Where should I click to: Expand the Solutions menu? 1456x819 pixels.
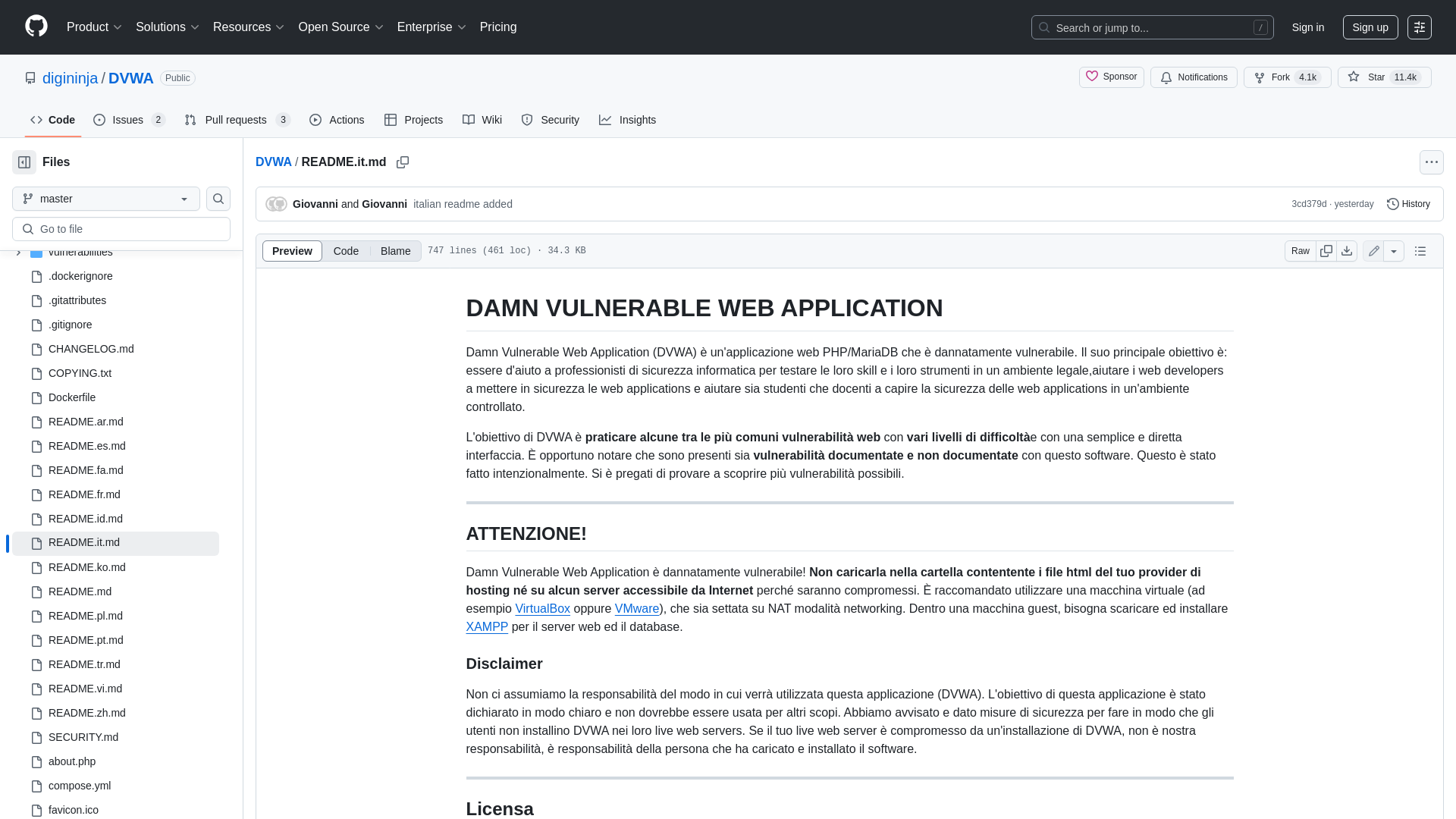coord(168,27)
